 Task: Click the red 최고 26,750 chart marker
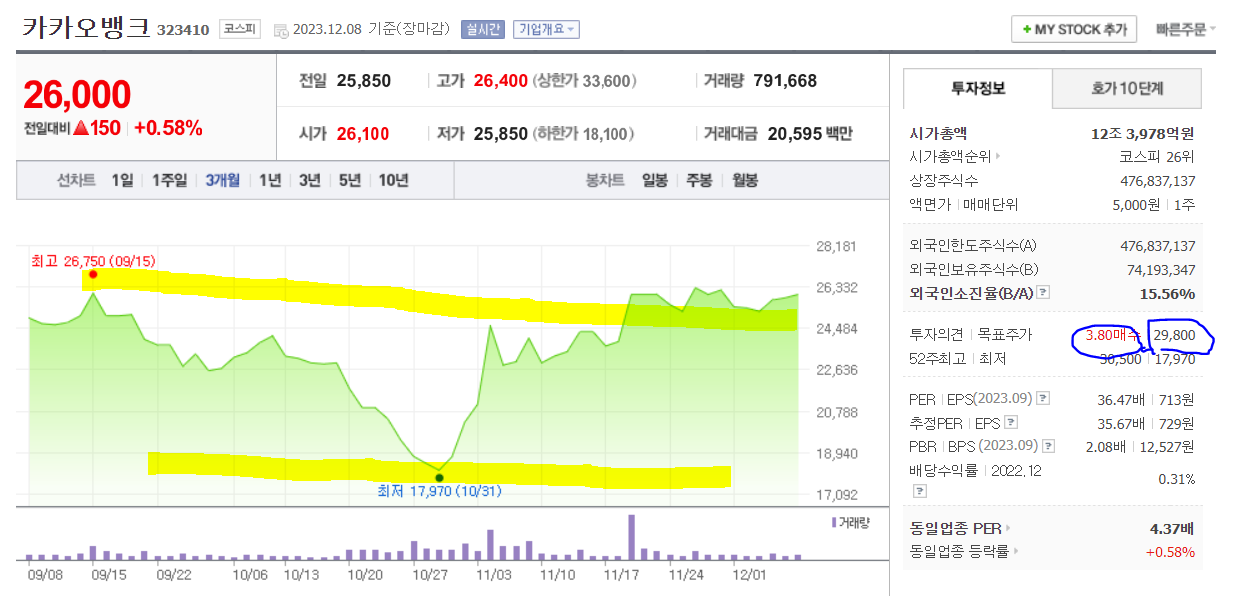click(93, 274)
